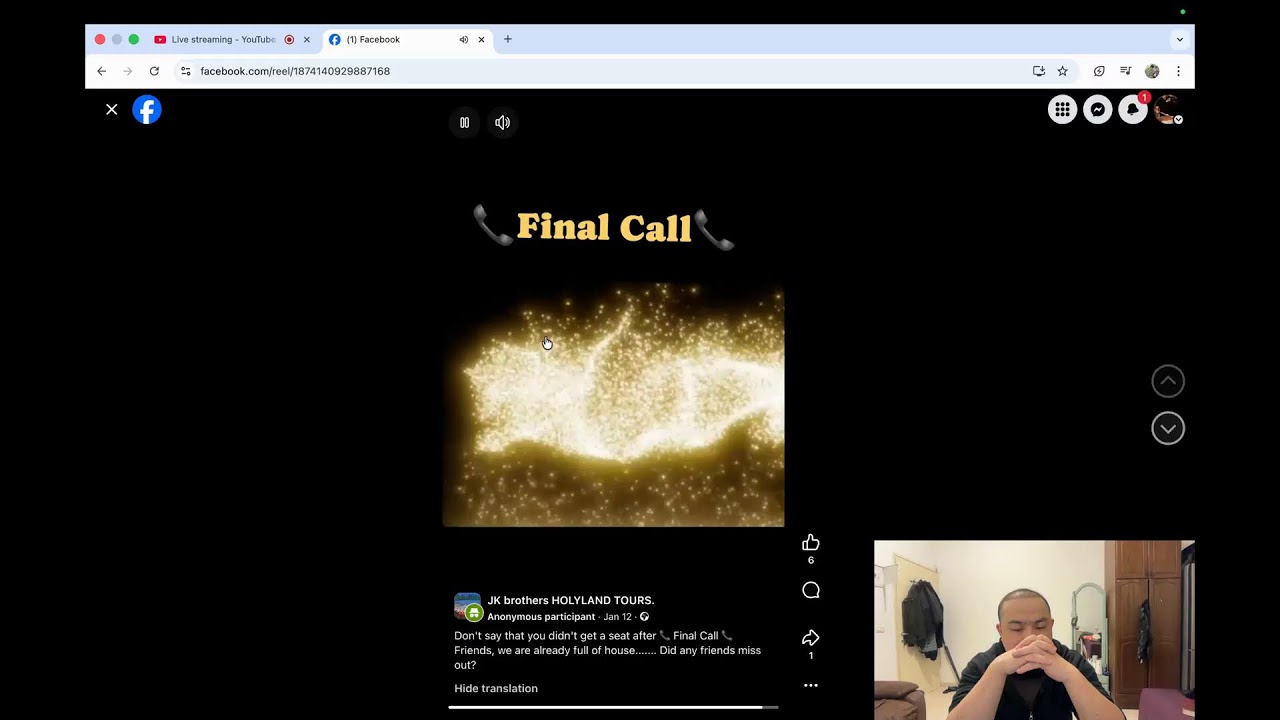Go to the next reel
Image resolution: width=1280 pixels, height=720 pixels.
click(1168, 428)
